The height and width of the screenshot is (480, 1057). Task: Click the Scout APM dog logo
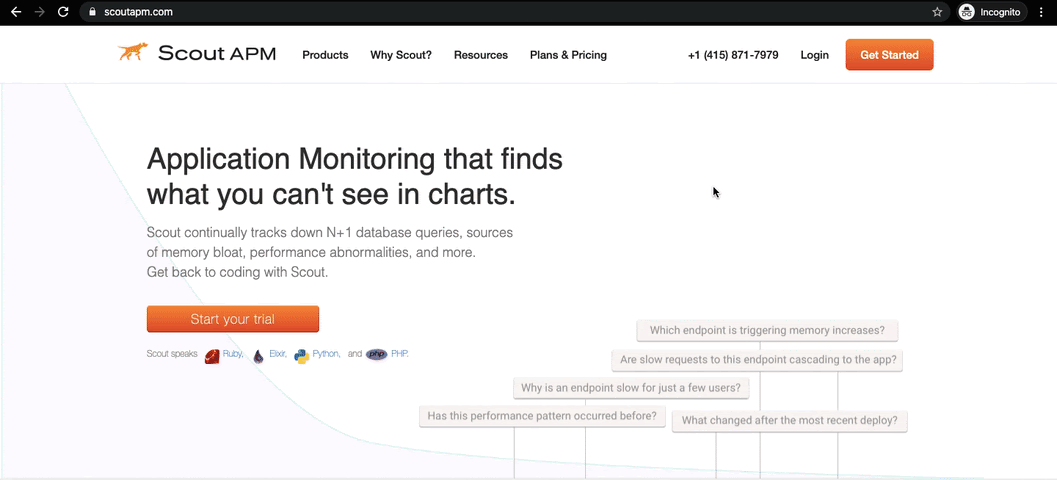click(x=133, y=53)
